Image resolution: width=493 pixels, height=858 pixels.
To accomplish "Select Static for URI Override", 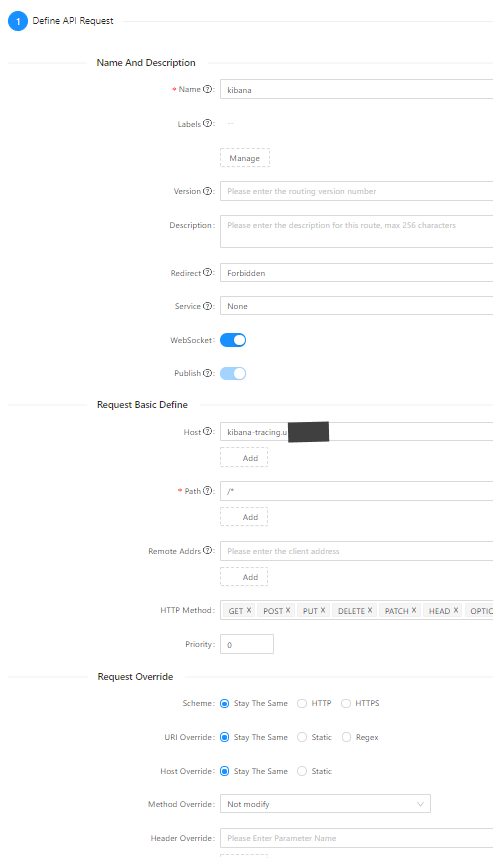I will point(301,738).
